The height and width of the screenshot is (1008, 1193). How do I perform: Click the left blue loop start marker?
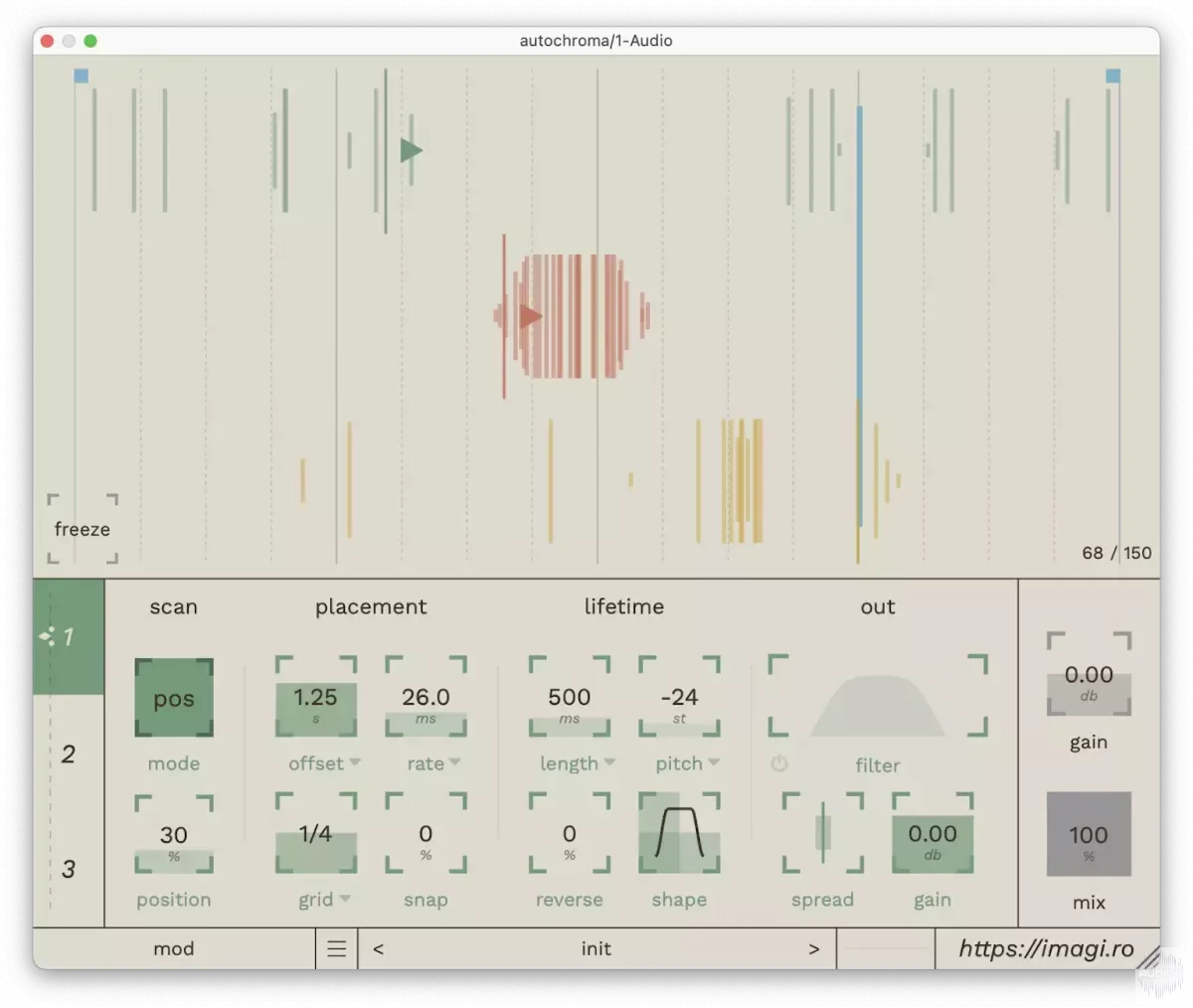pyautogui.click(x=82, y=76)
